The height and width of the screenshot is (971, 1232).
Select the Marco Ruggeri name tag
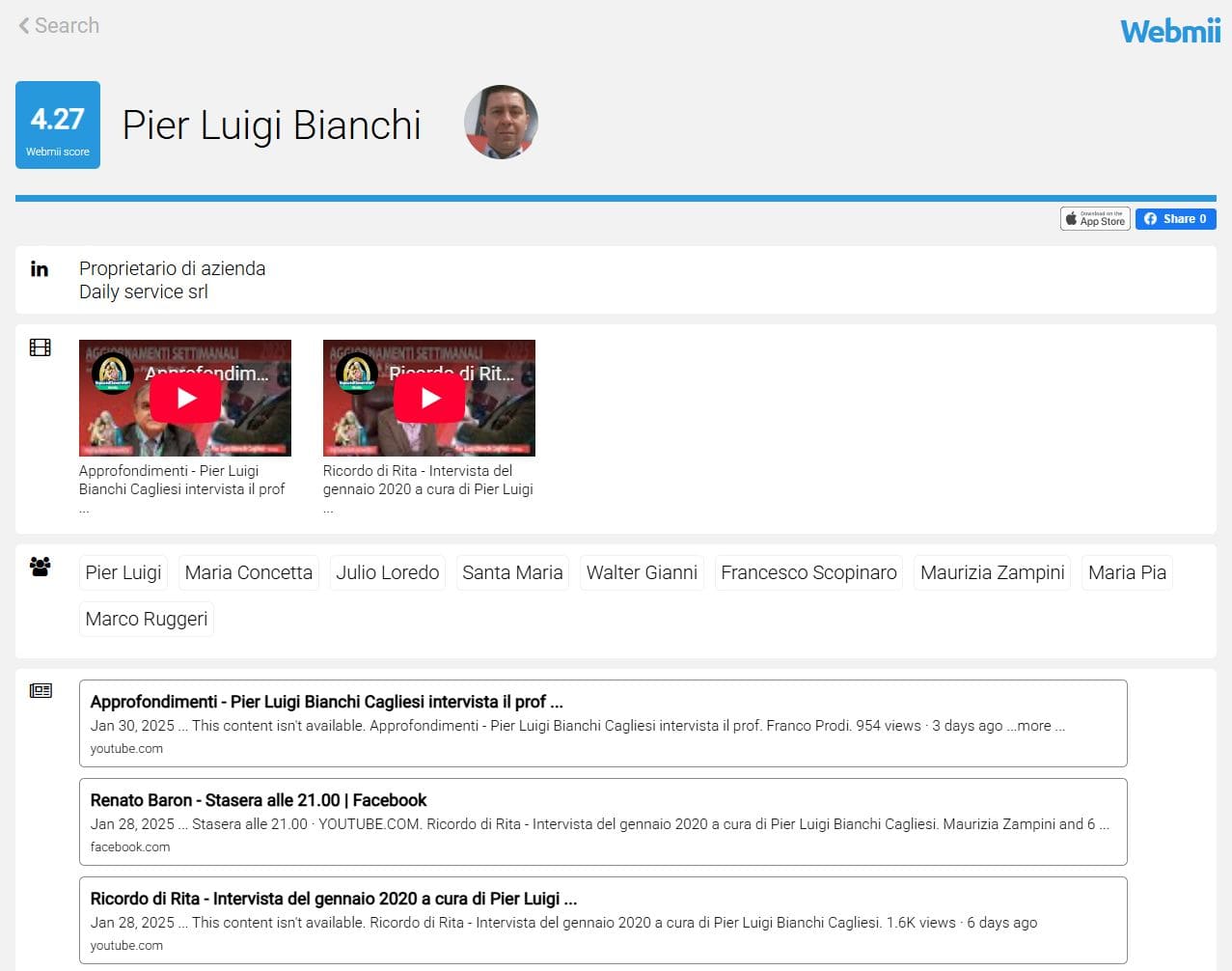147,619
